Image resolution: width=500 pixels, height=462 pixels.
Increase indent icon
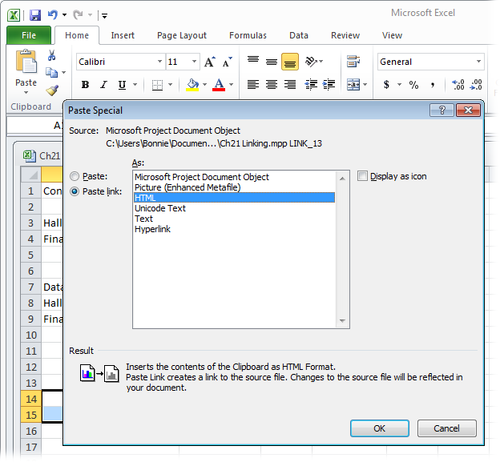click(x=329, y=85)
